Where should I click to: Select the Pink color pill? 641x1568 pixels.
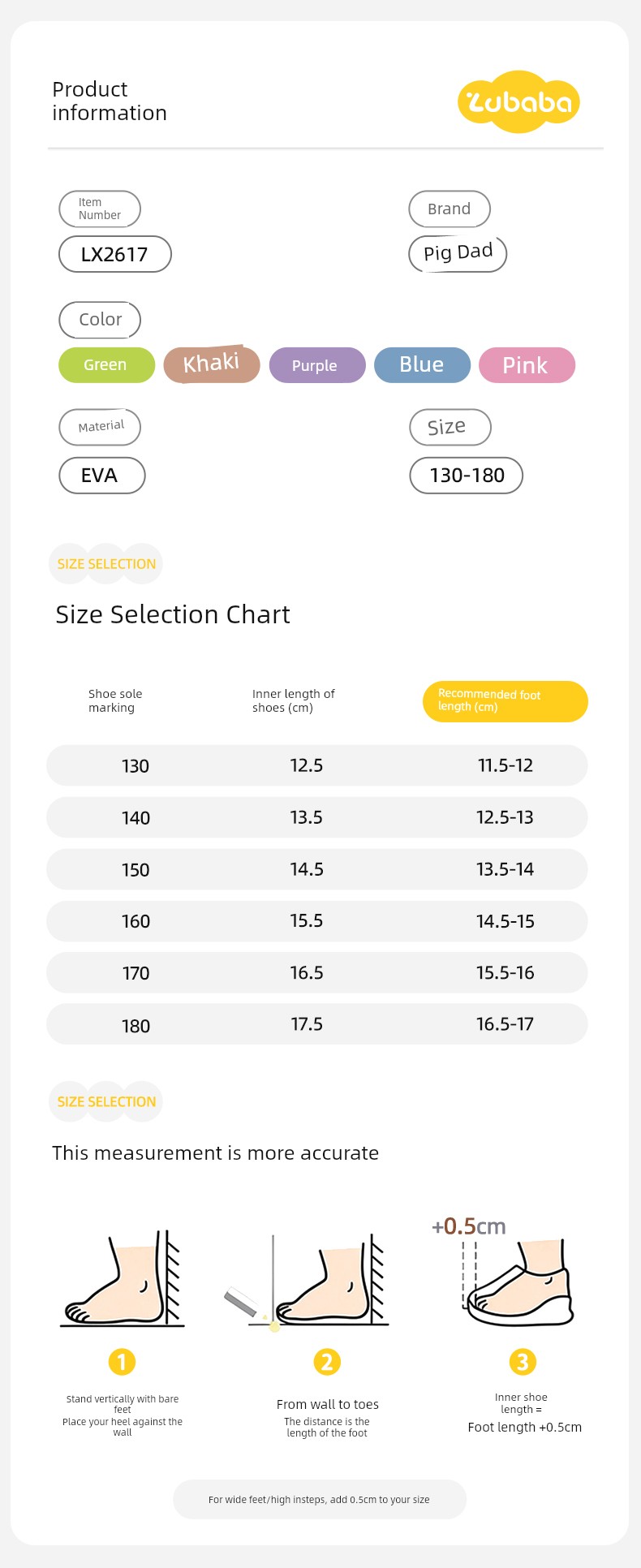527,365
